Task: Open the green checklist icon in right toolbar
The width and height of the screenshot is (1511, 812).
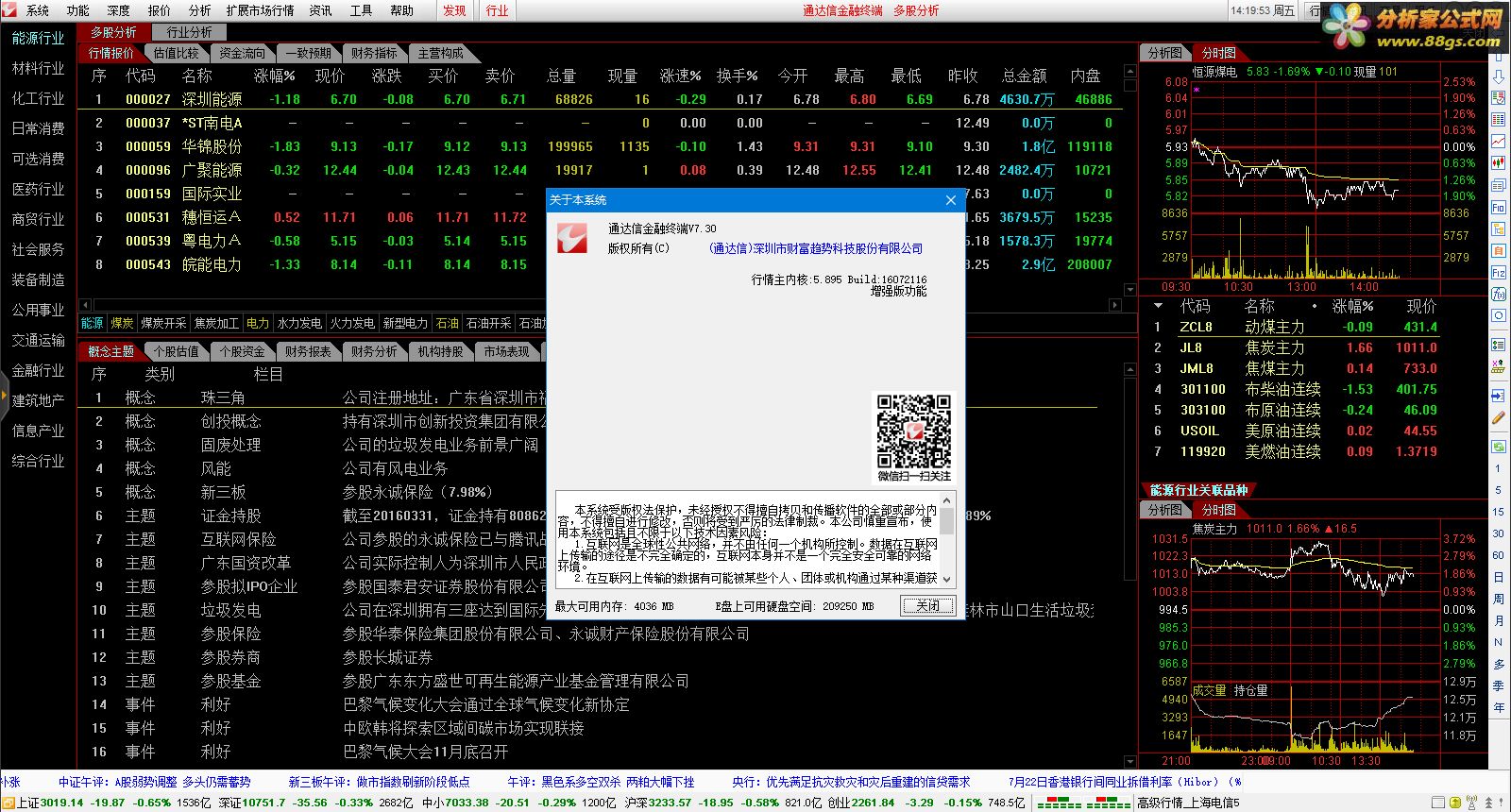Action: 1499,344
